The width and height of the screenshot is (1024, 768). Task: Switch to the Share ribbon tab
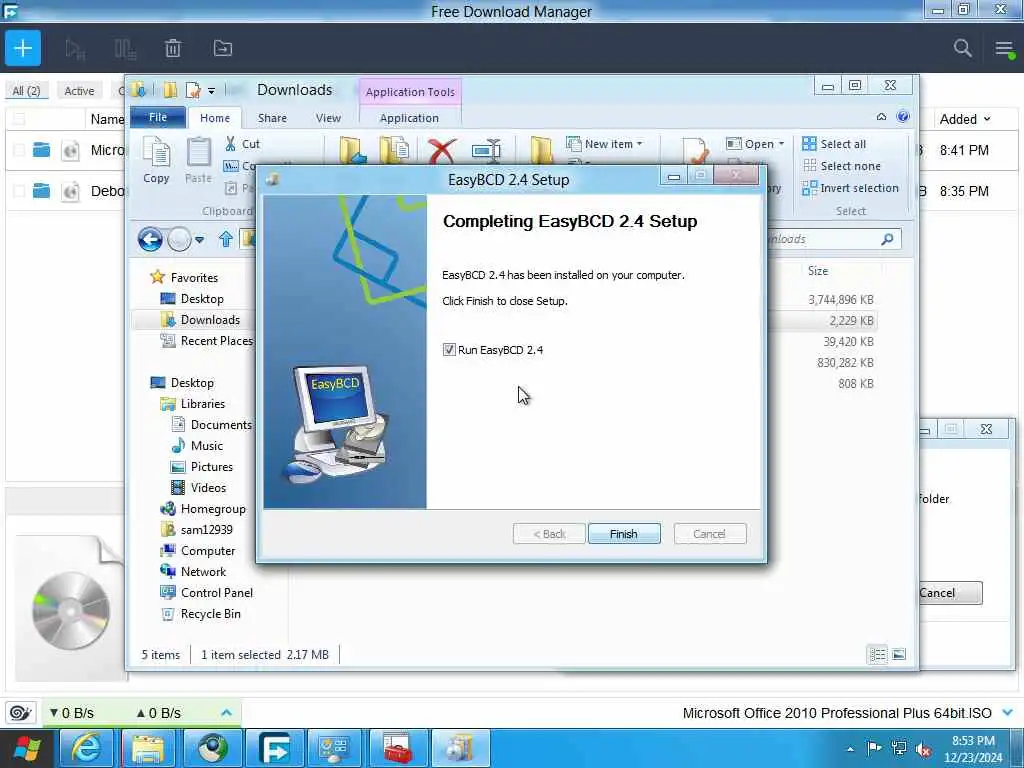(272, 118)
